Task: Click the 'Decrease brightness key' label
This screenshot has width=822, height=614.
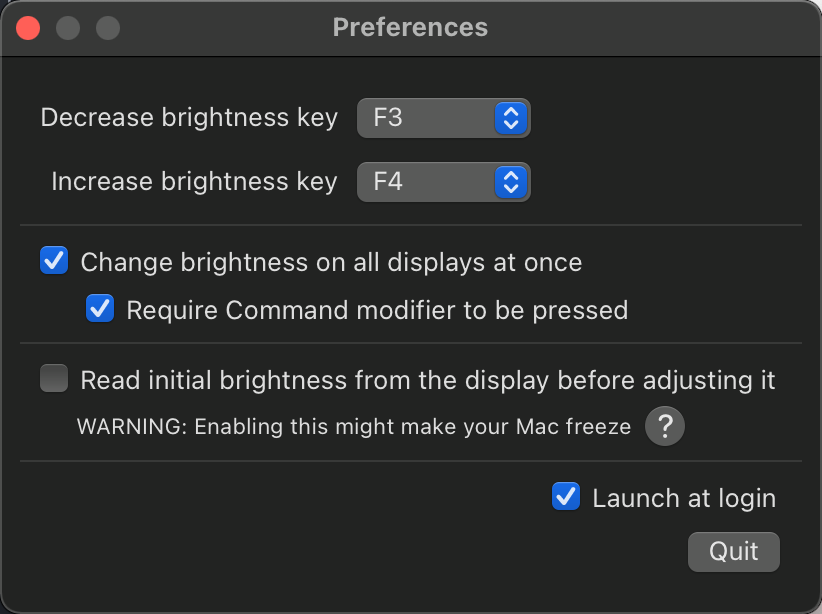Action: [189, 117]
